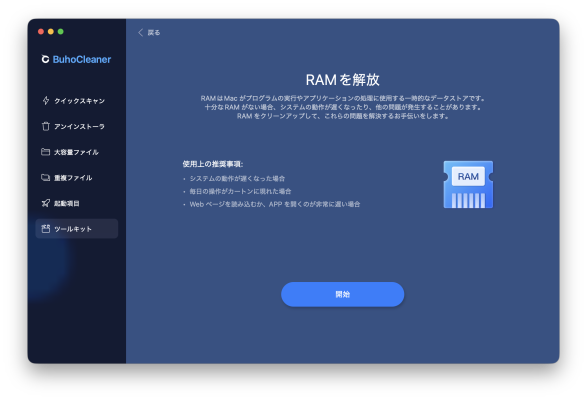Click the RAMを解放 heading

click(342, 79)
